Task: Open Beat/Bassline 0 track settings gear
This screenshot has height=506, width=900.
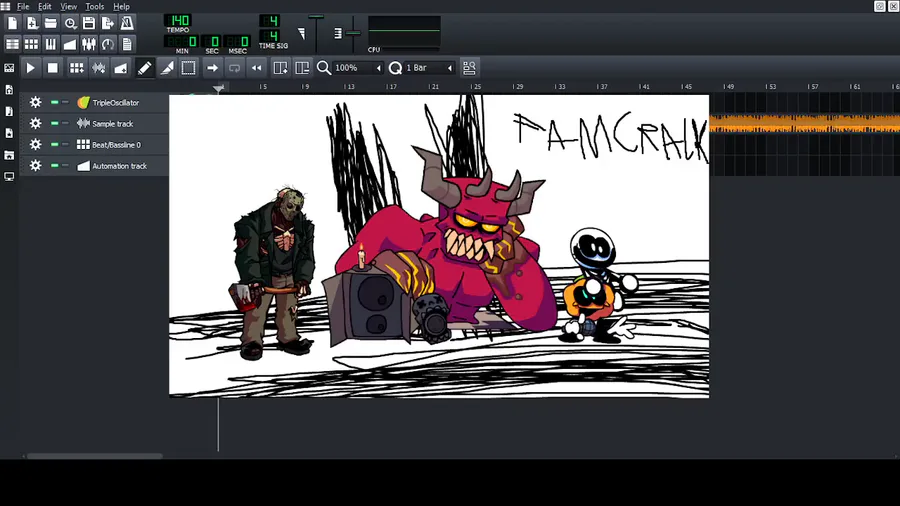Action: pos(36,145)
